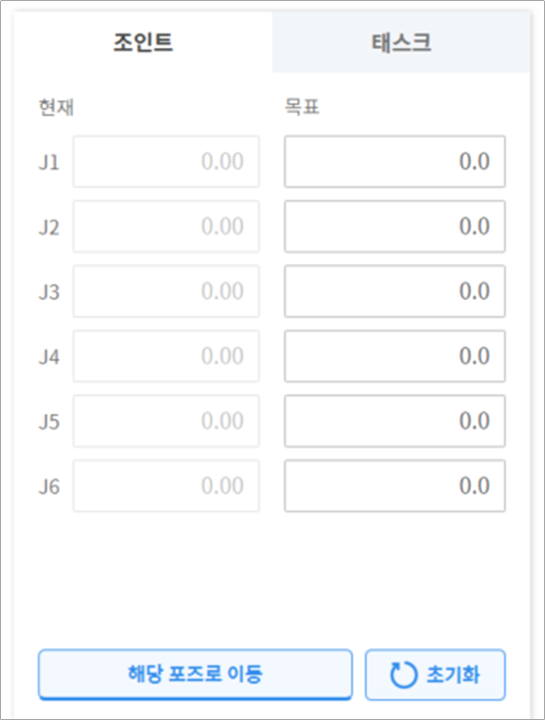
Task: Select the J1 target value field
Action: click(x=395, y=162)
